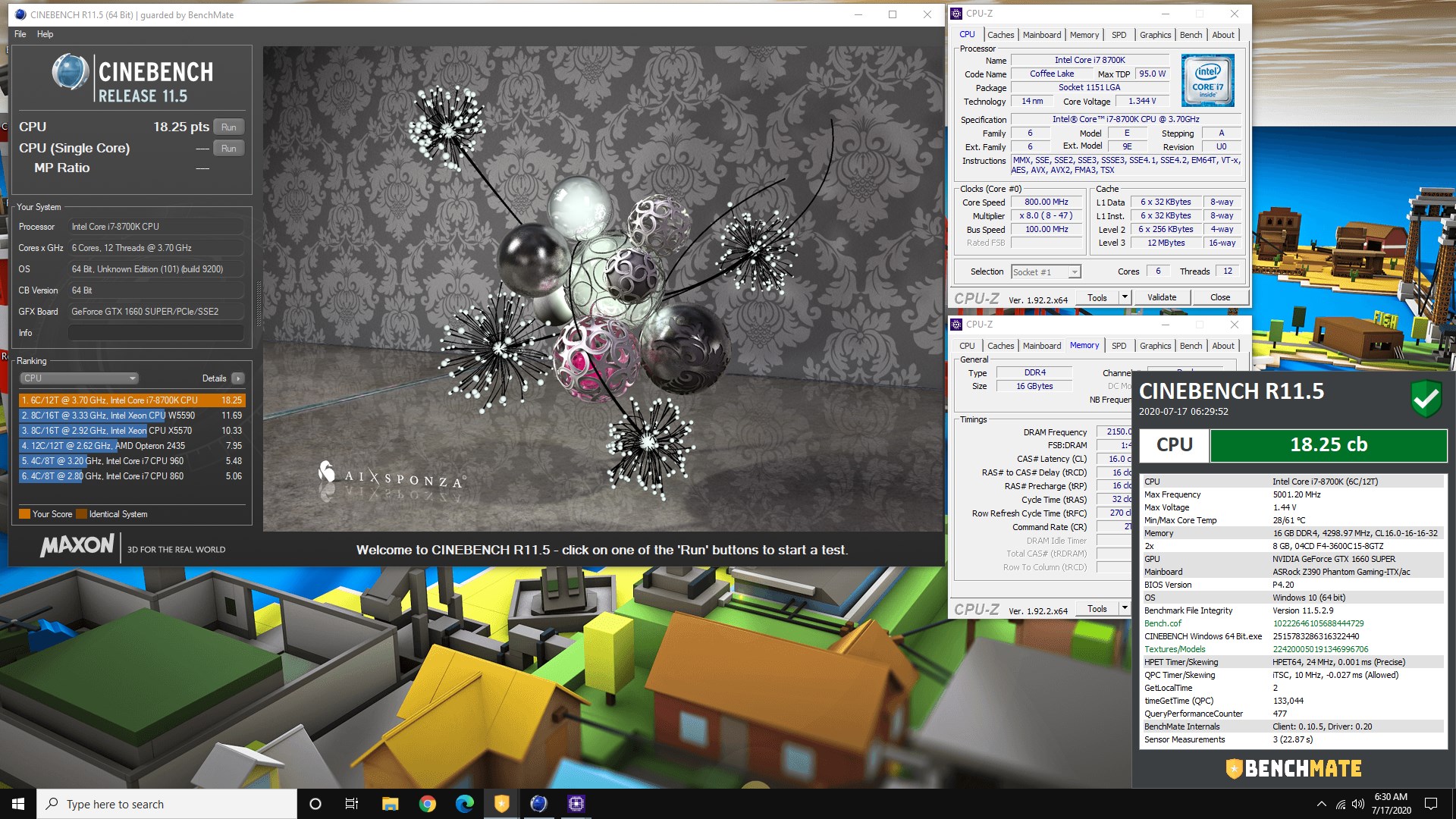
Task: Select ranking row Intel Core i7-8700K 18.25
Action: pyautogui.click(x=132, y=400)
